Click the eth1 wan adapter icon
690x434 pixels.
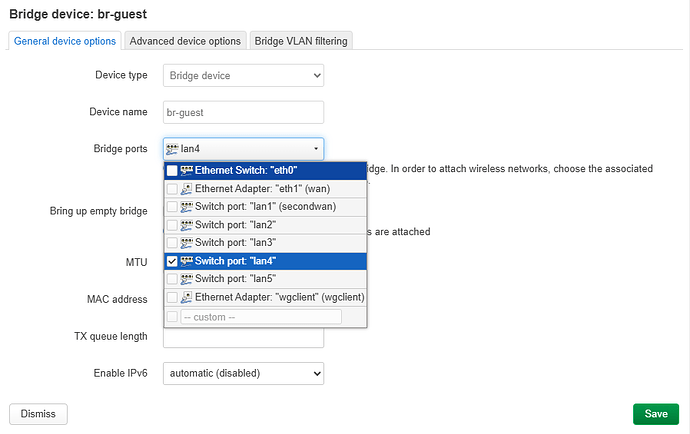point(187,189)
